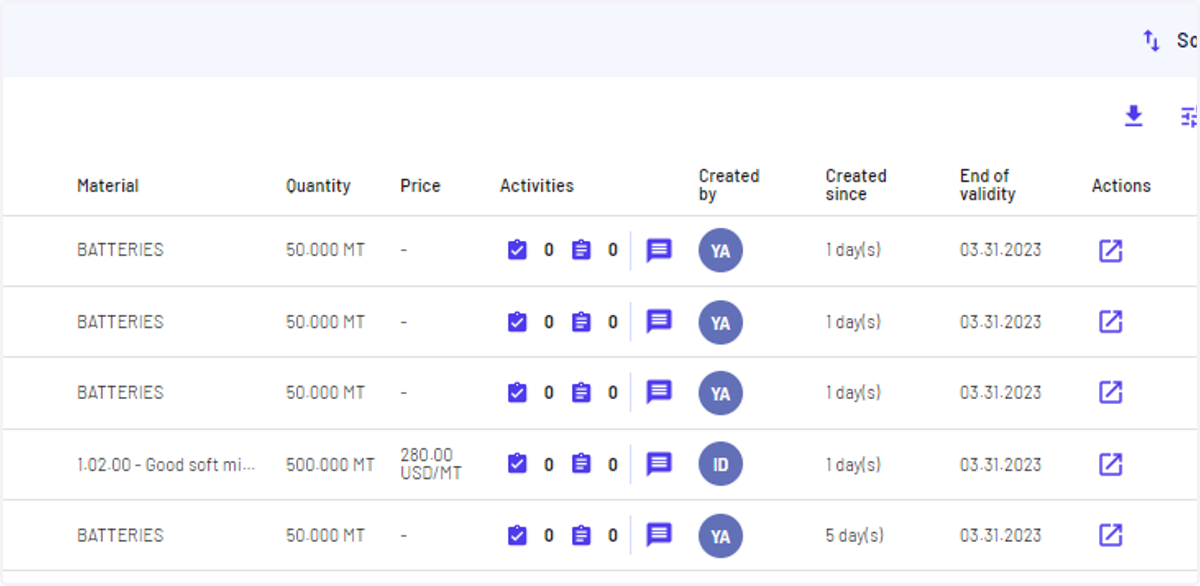Click the plain clipboard icon in the 5 day(s) row
Viewport: 1200px width, 586px height.
(x=581, y=536)
